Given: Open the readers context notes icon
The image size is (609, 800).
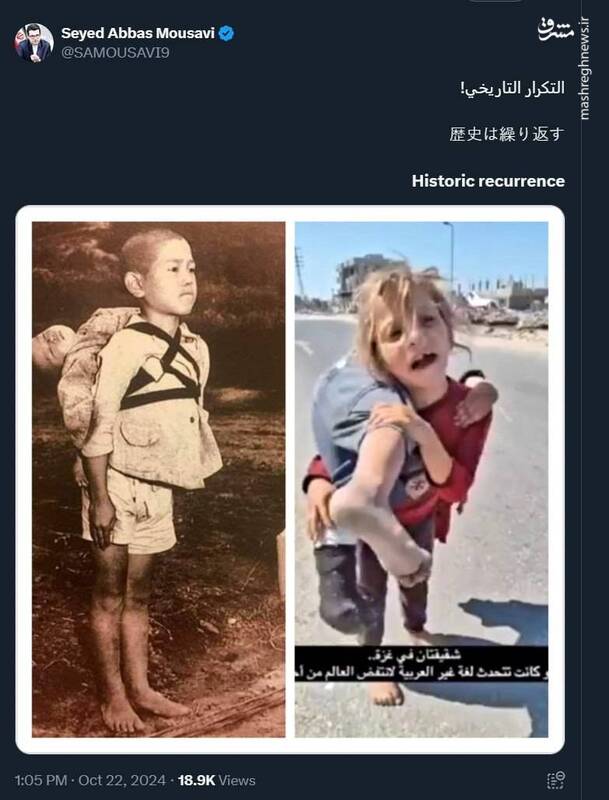Looking at the screenshot, I should pyautogui.click(x=555, y=781).
